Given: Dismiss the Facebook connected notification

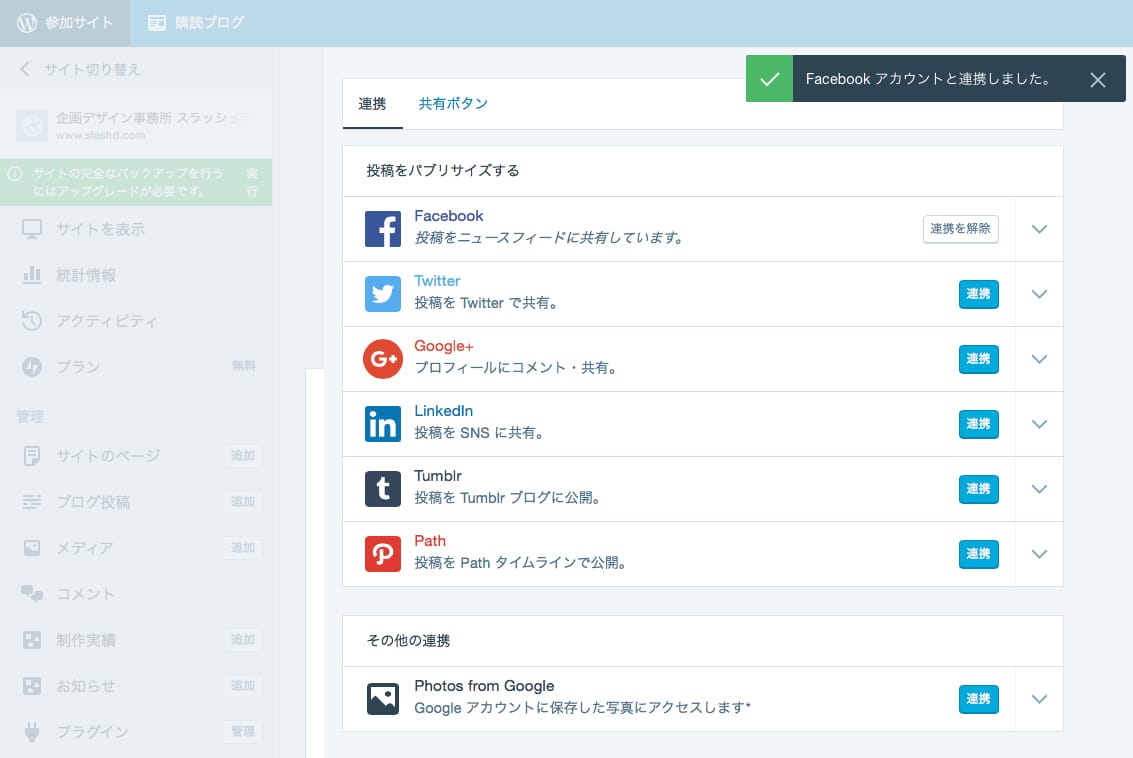Looking at the screenshot, I should [x=1098, y=79].
